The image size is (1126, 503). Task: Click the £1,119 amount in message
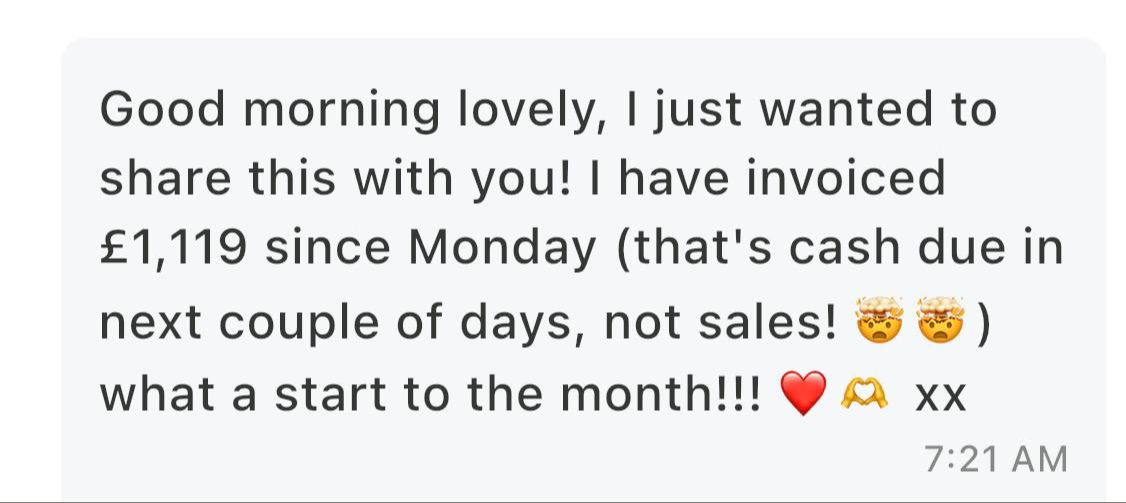coord(175,249)
